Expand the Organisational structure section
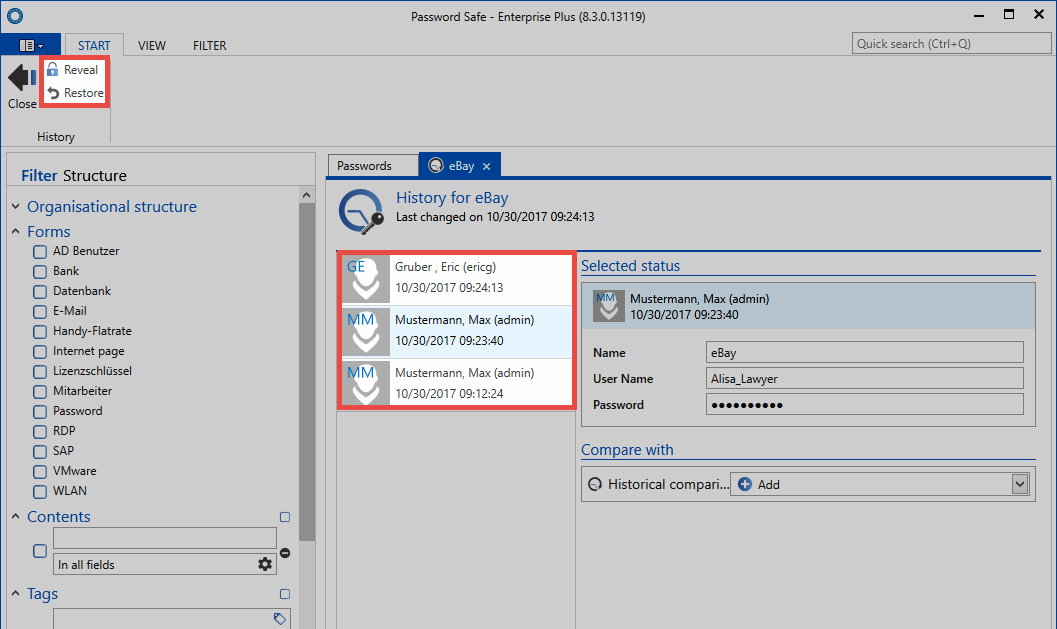The height and width of the screenshot is (629, 1057). pos(16,206)
